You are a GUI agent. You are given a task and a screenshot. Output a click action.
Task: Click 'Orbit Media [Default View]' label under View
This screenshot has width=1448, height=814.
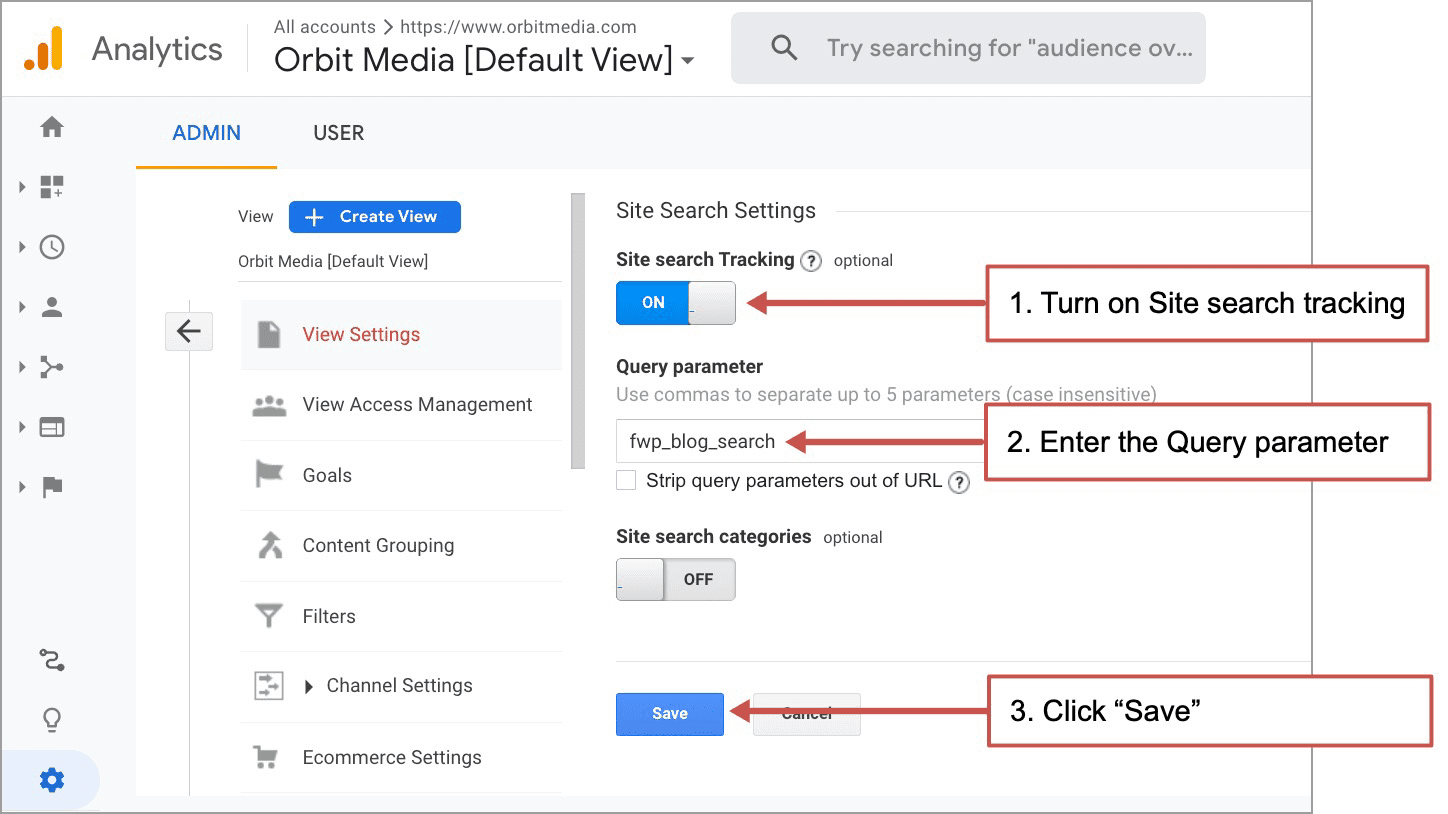coord(333,262)
